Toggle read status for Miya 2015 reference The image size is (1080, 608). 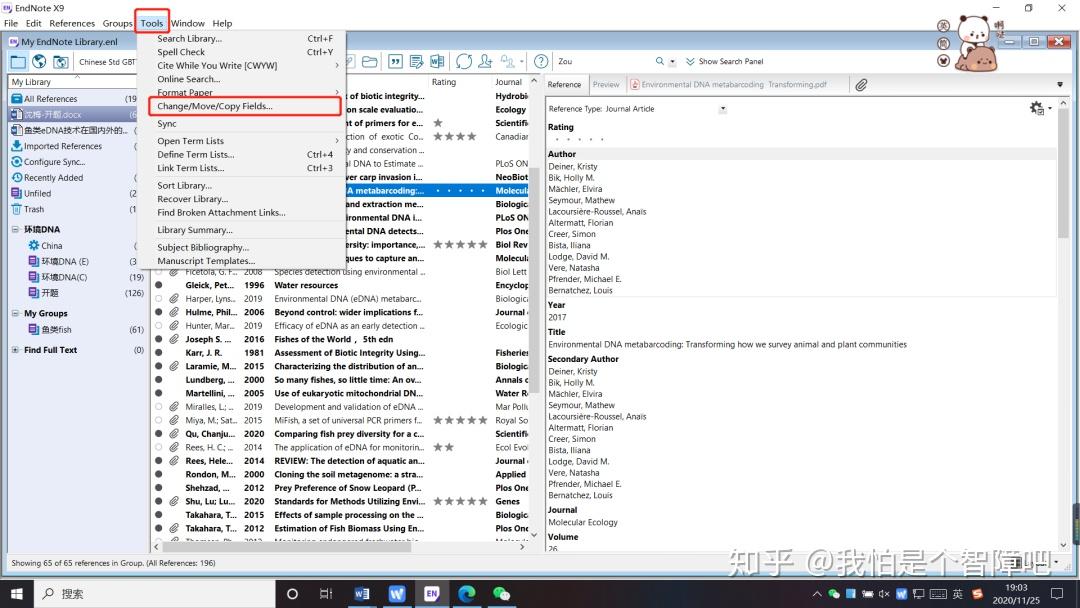[x=158, y=420]
